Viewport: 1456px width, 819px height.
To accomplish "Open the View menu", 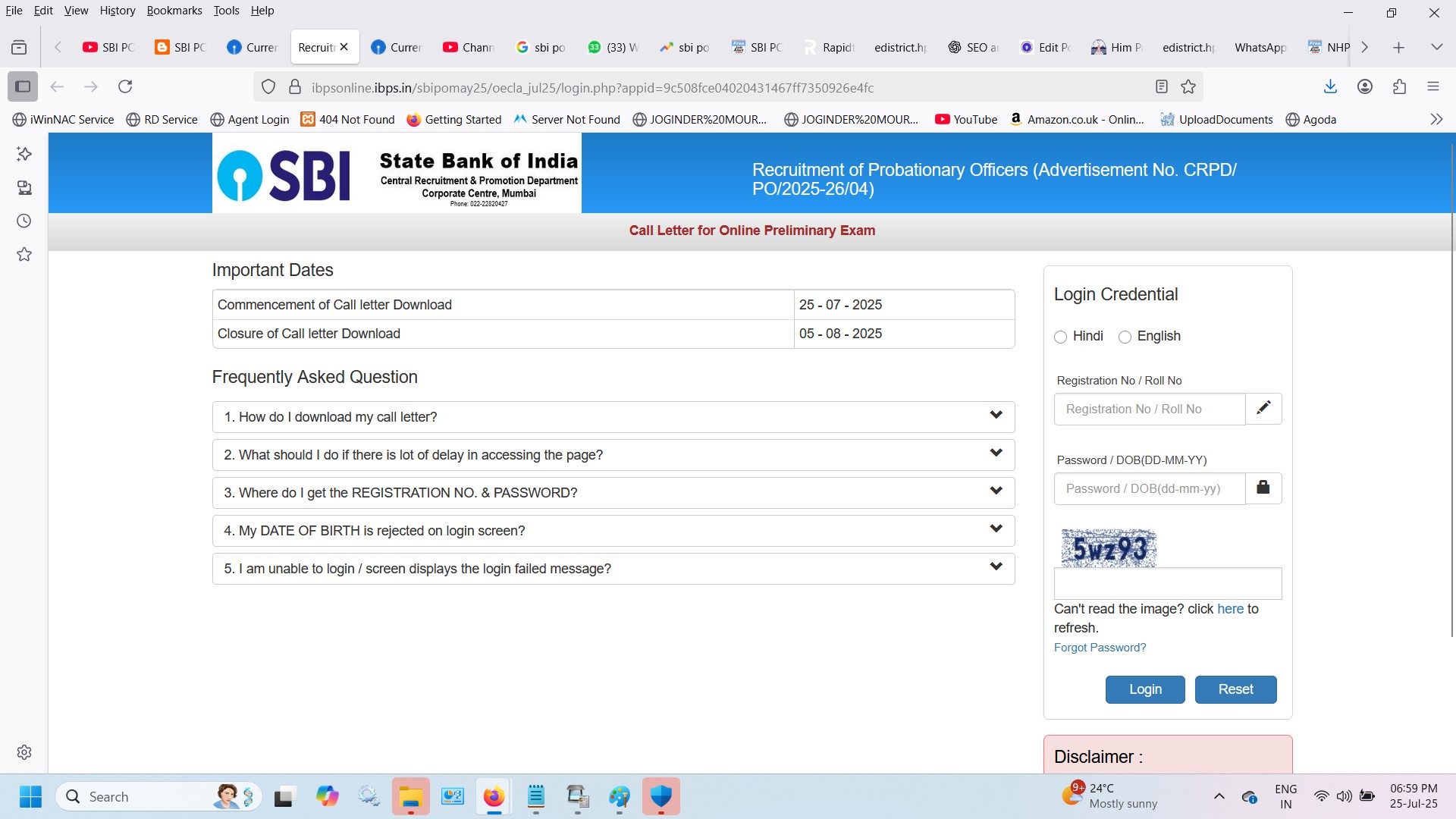I will tap(76, 11).
